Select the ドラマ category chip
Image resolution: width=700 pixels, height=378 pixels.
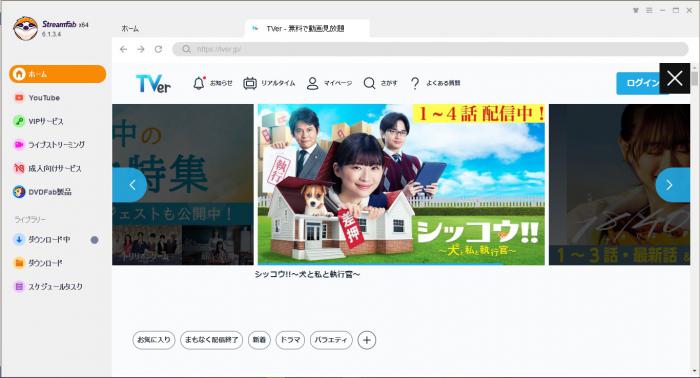(290, 340)
